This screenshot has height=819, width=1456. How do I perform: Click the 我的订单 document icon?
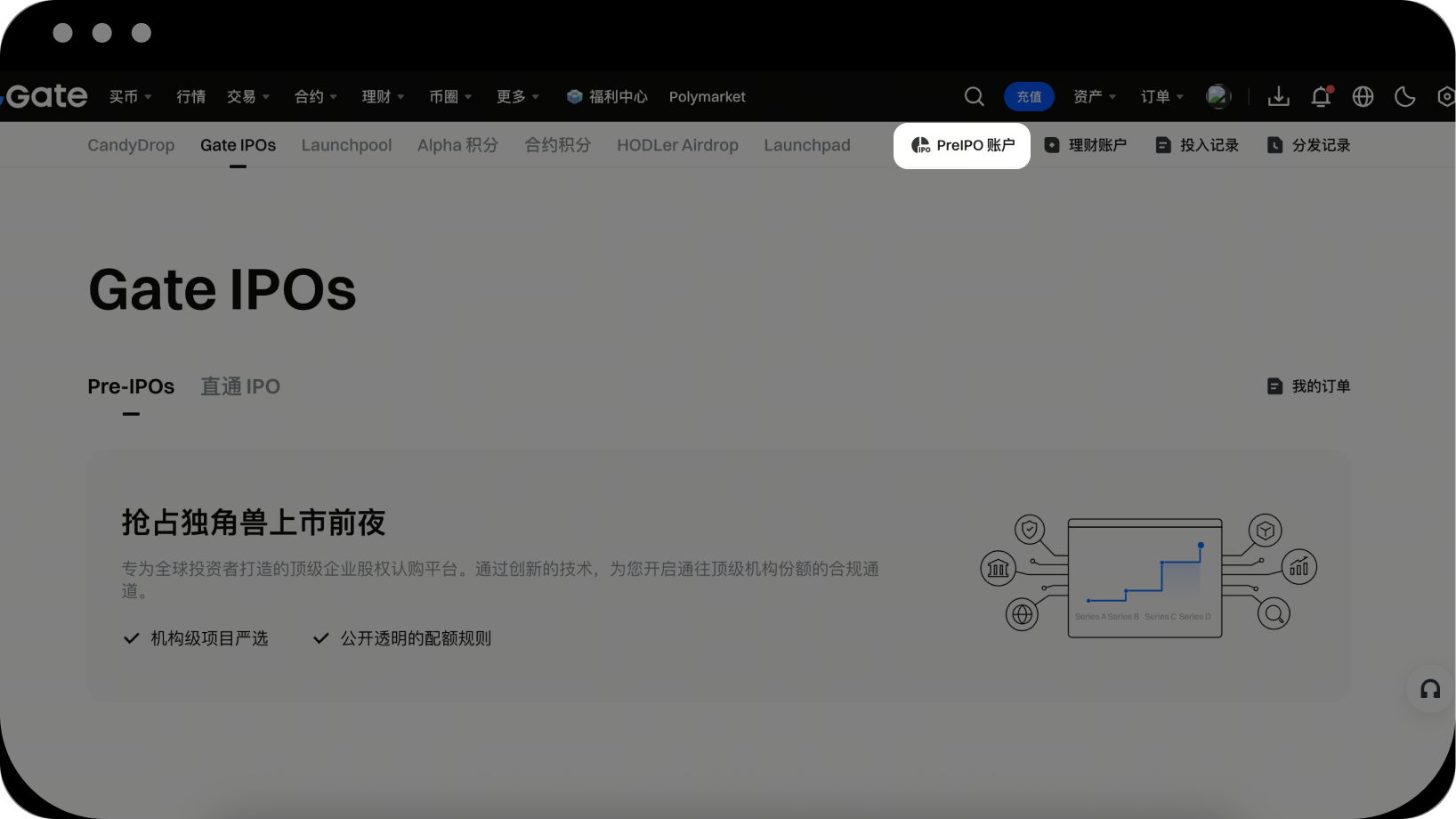1275,386
